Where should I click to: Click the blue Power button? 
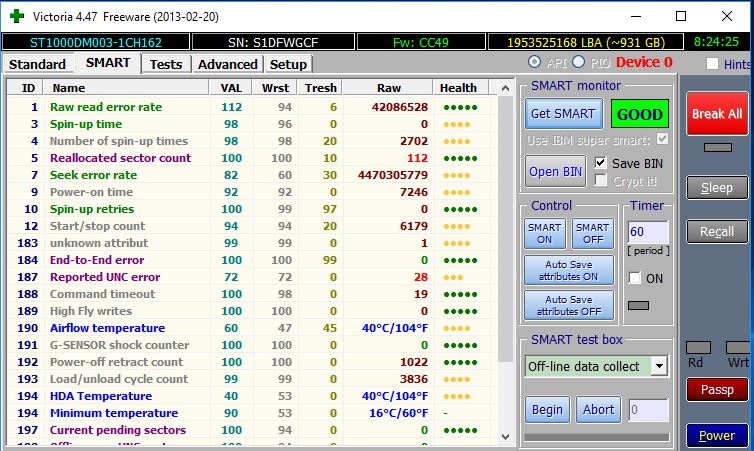(716, 436)
